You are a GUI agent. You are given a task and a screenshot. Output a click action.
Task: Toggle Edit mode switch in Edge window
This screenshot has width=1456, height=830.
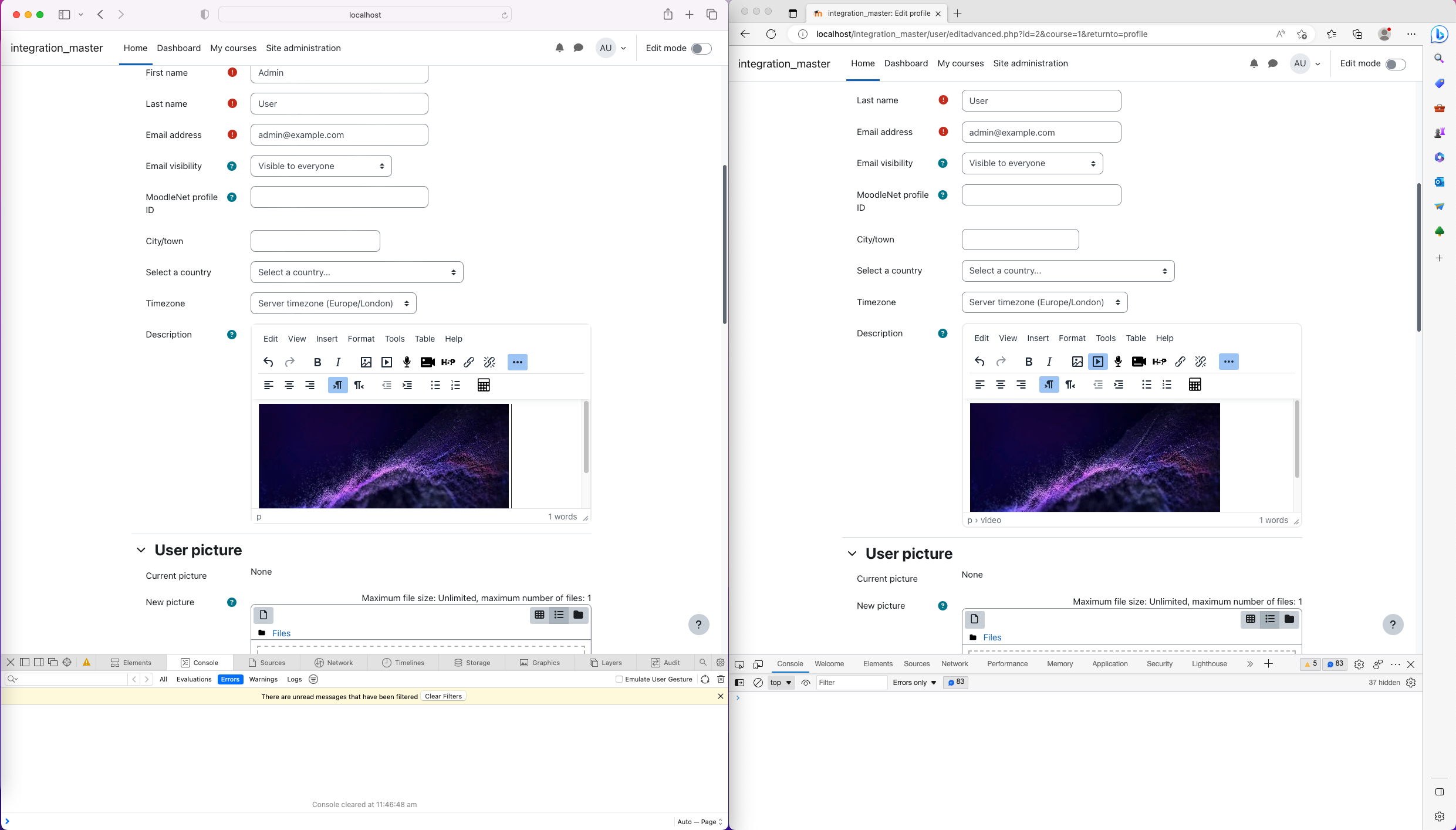point(1396,64)
